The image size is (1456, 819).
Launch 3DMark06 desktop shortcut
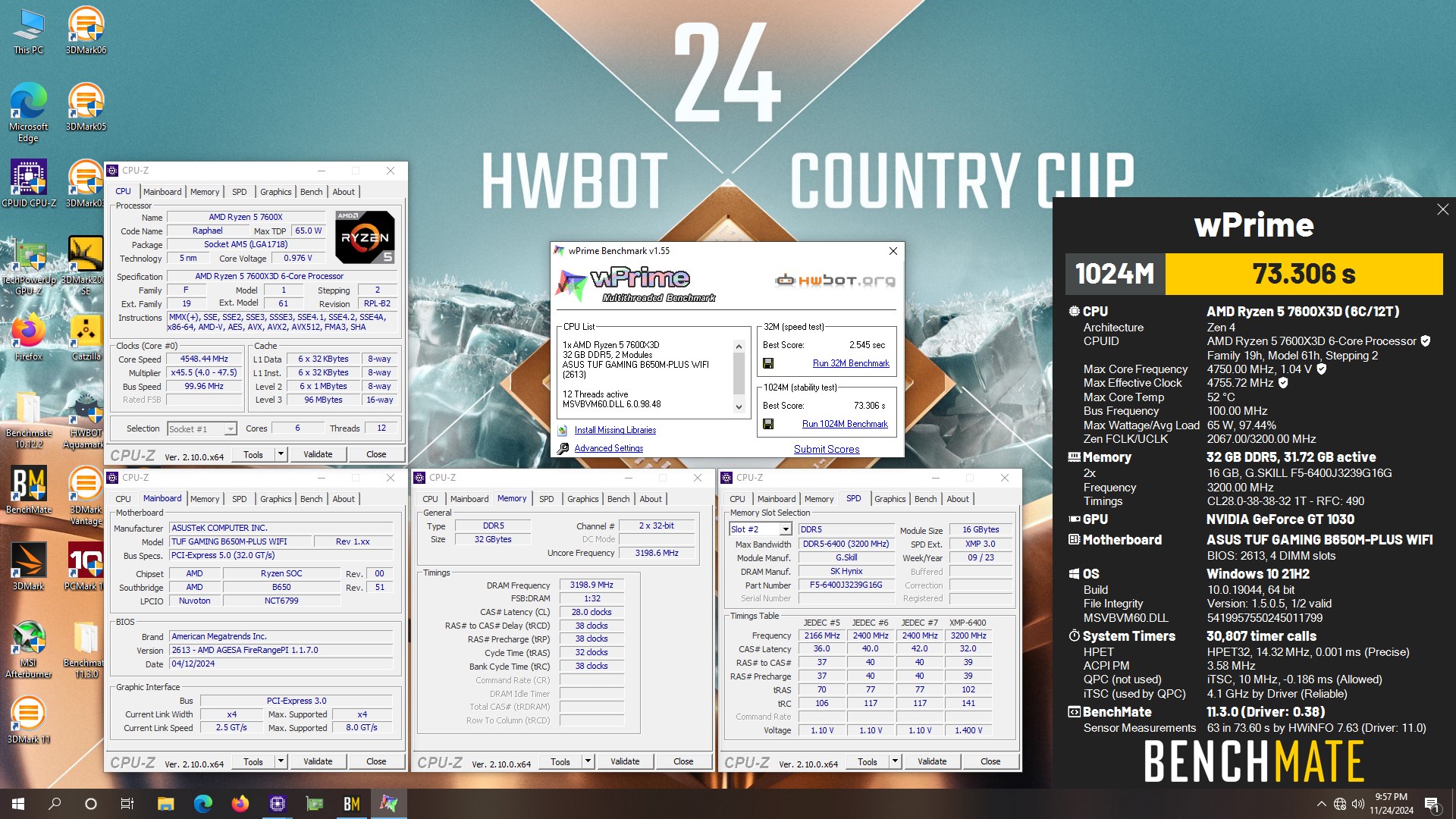(86, 30)
